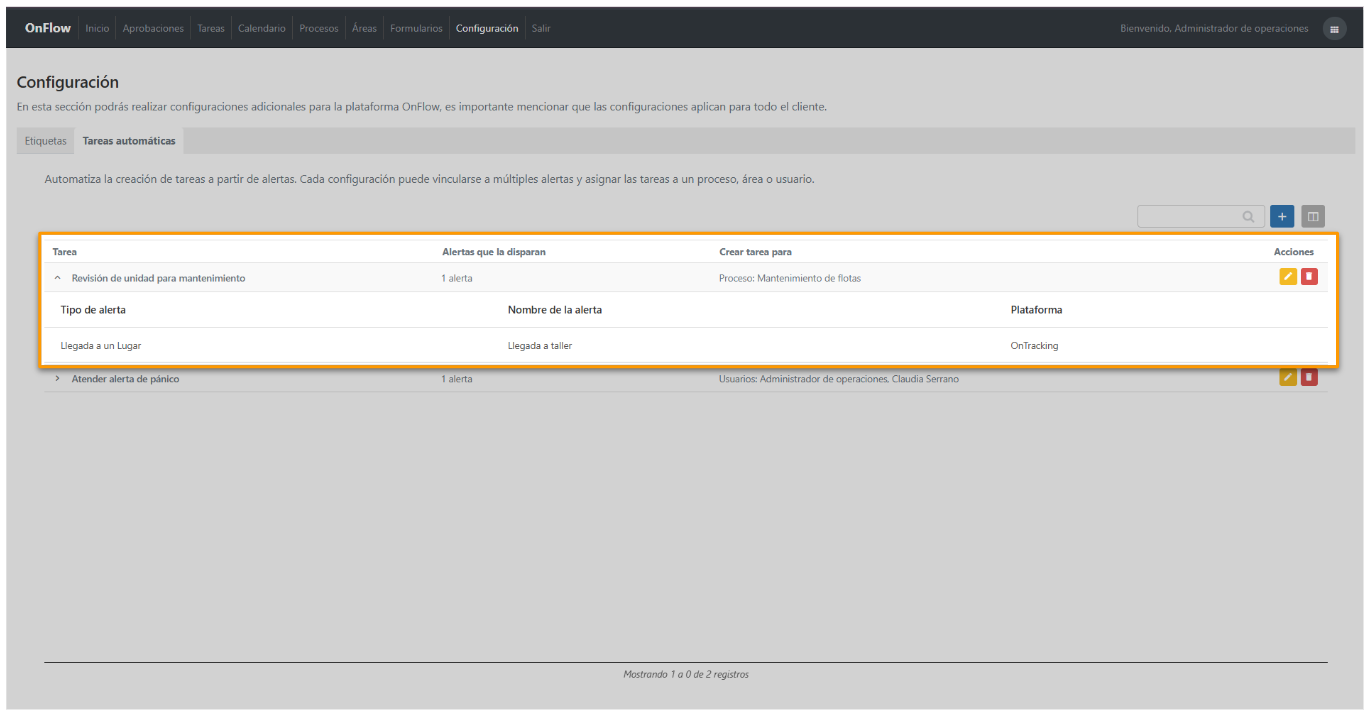The image size is (1372, 719).
Task: Edit the Revisión de unidad para mantenimiento task
Action: click(x=1288, y=277)
